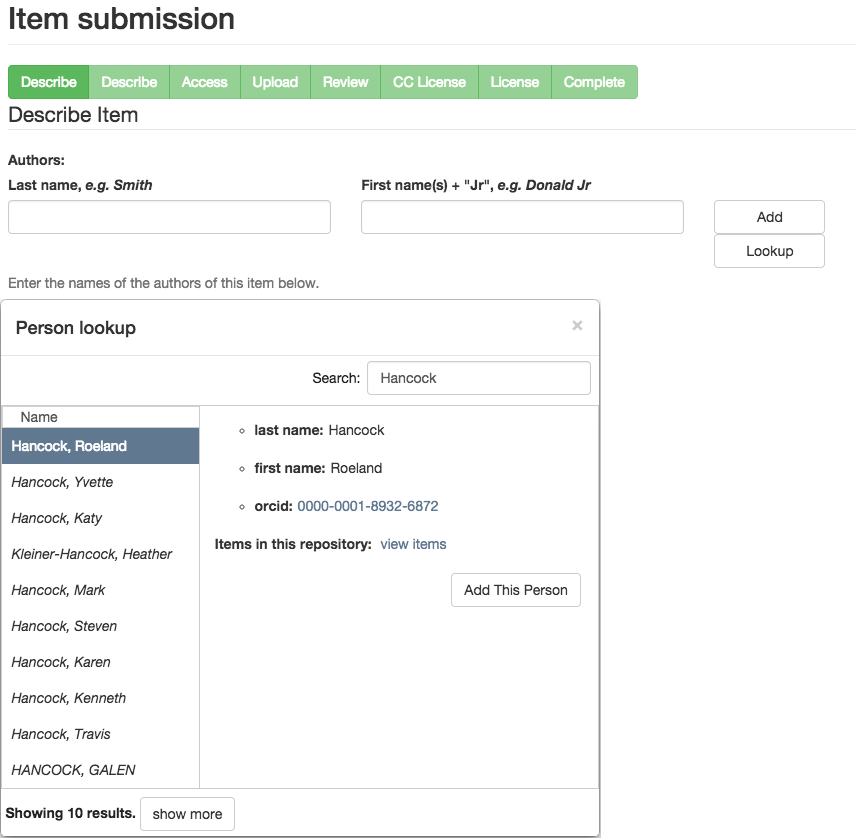Go to the Access step tab
Image resolution: width=863 pixels, height=838 pixels.
pyautogui.click(x=204, y=82)
